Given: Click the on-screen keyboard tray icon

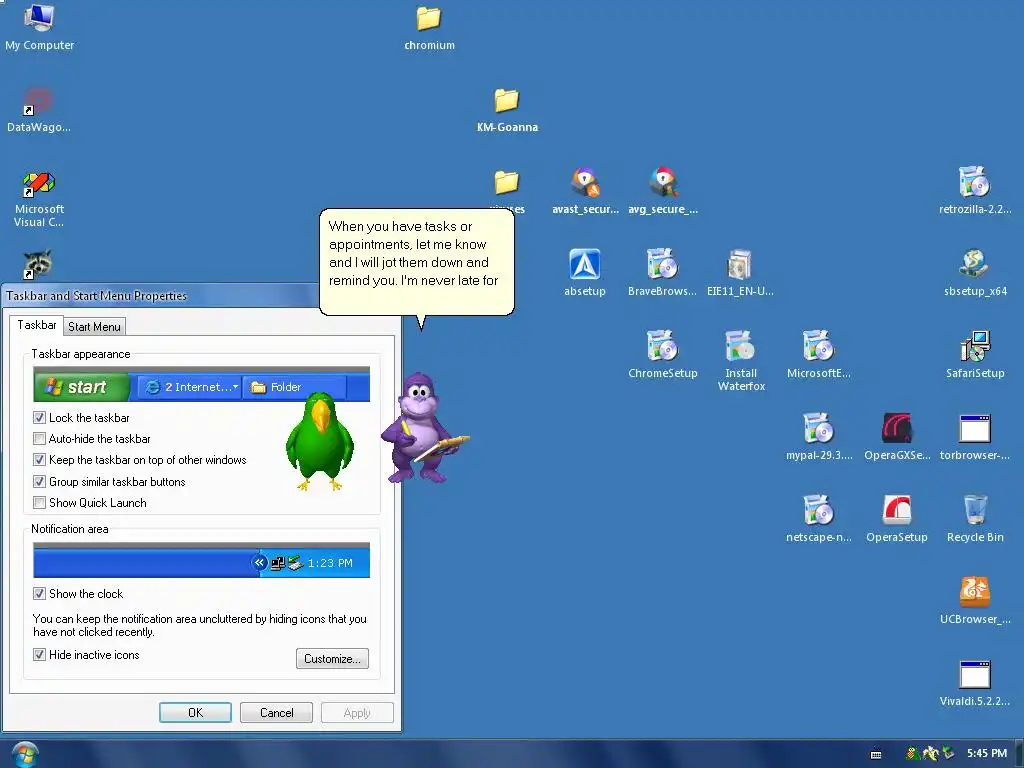Looking at the screenshot, I should pos(876,754).
